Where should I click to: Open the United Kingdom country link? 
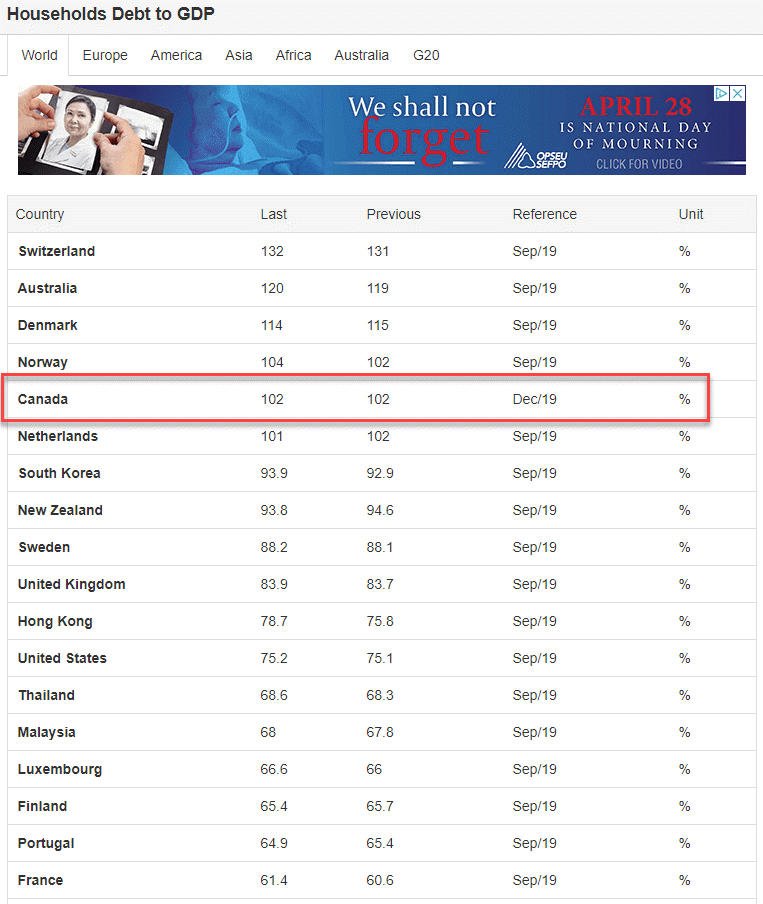point(72,584)
